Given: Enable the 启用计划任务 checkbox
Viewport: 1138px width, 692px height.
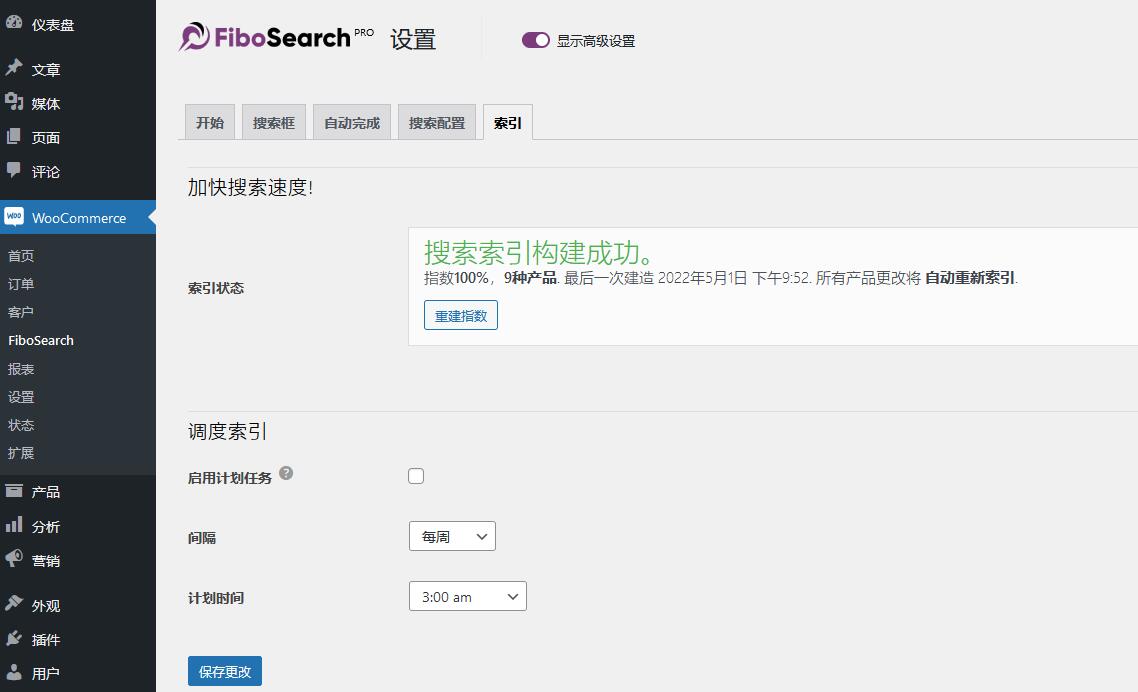Looking at the screenshot, I should click(x=416, y=476).
